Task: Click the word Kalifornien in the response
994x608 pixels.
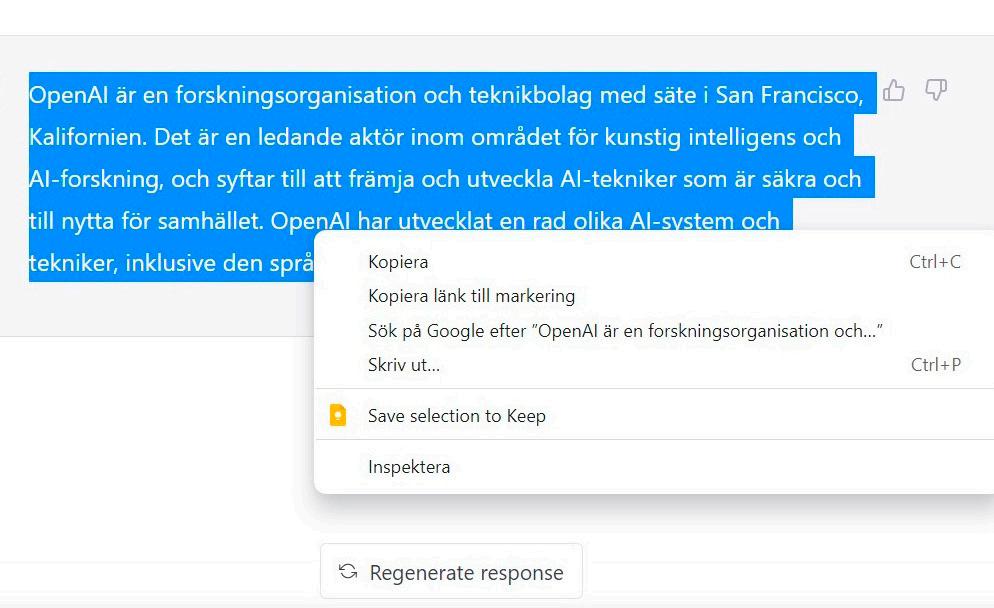Action: point(86,137)
